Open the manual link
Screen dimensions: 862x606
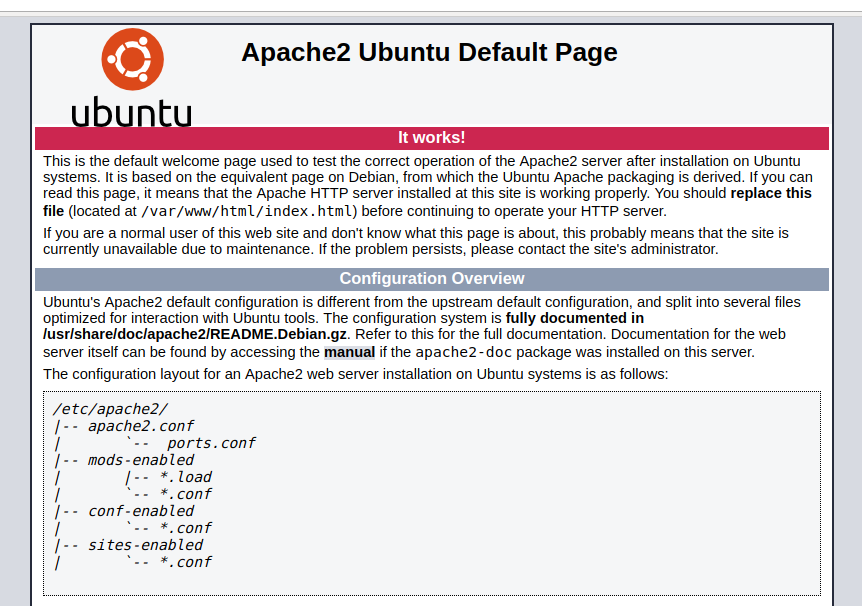click(x=350, y=352)
